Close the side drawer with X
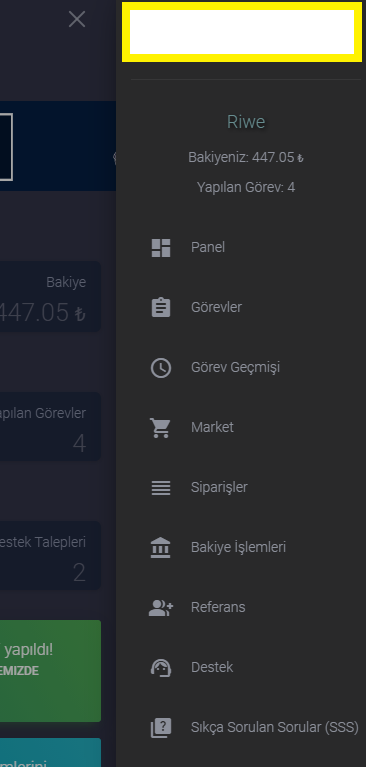366x767 pixels. point(77,20)
